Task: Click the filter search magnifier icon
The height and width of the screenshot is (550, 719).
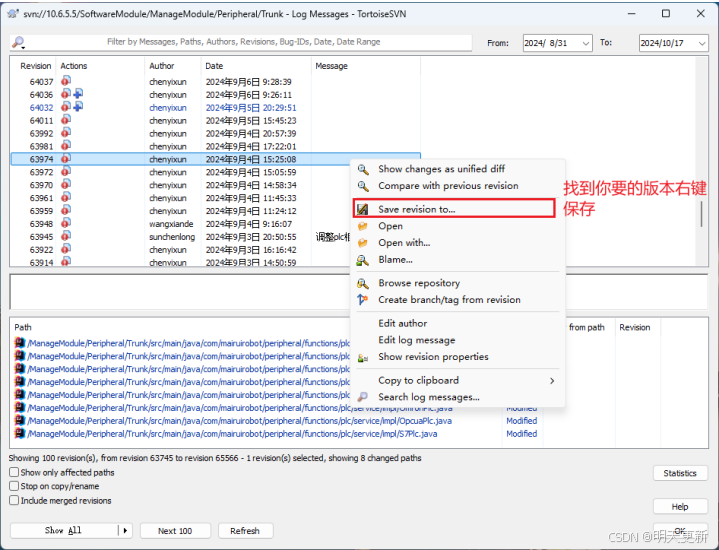Action: pos(18,43)
